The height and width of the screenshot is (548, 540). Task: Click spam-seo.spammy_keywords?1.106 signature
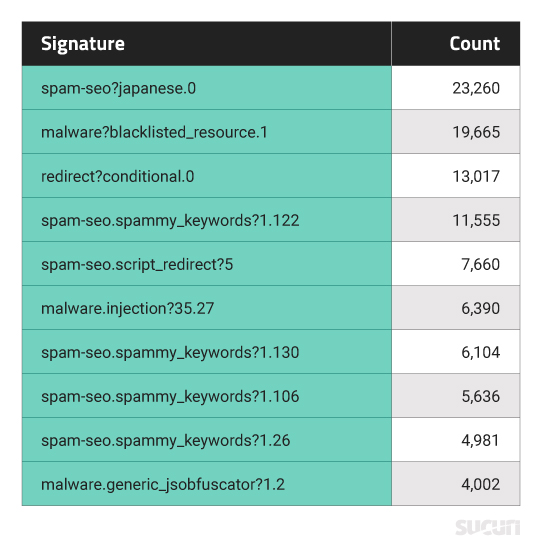tap(170, 397)
